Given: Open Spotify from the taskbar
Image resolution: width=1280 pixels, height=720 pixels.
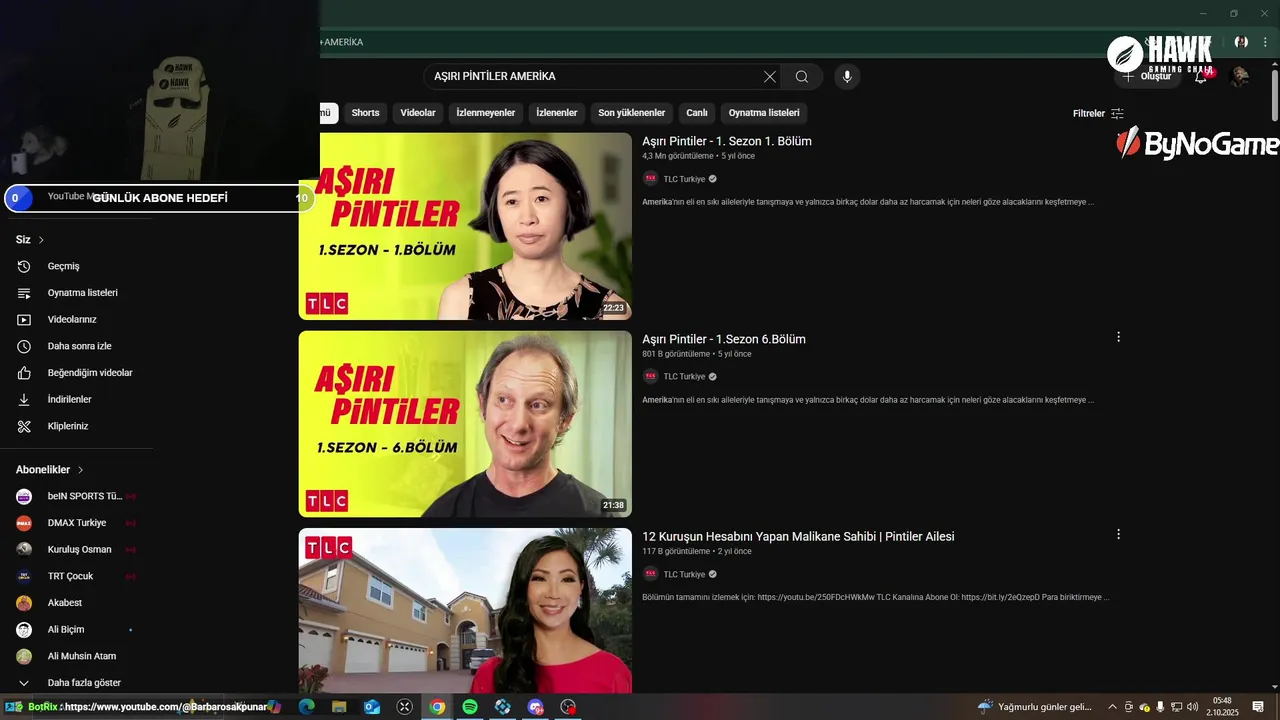Looking at the screenshot, I should coord(470,707).
